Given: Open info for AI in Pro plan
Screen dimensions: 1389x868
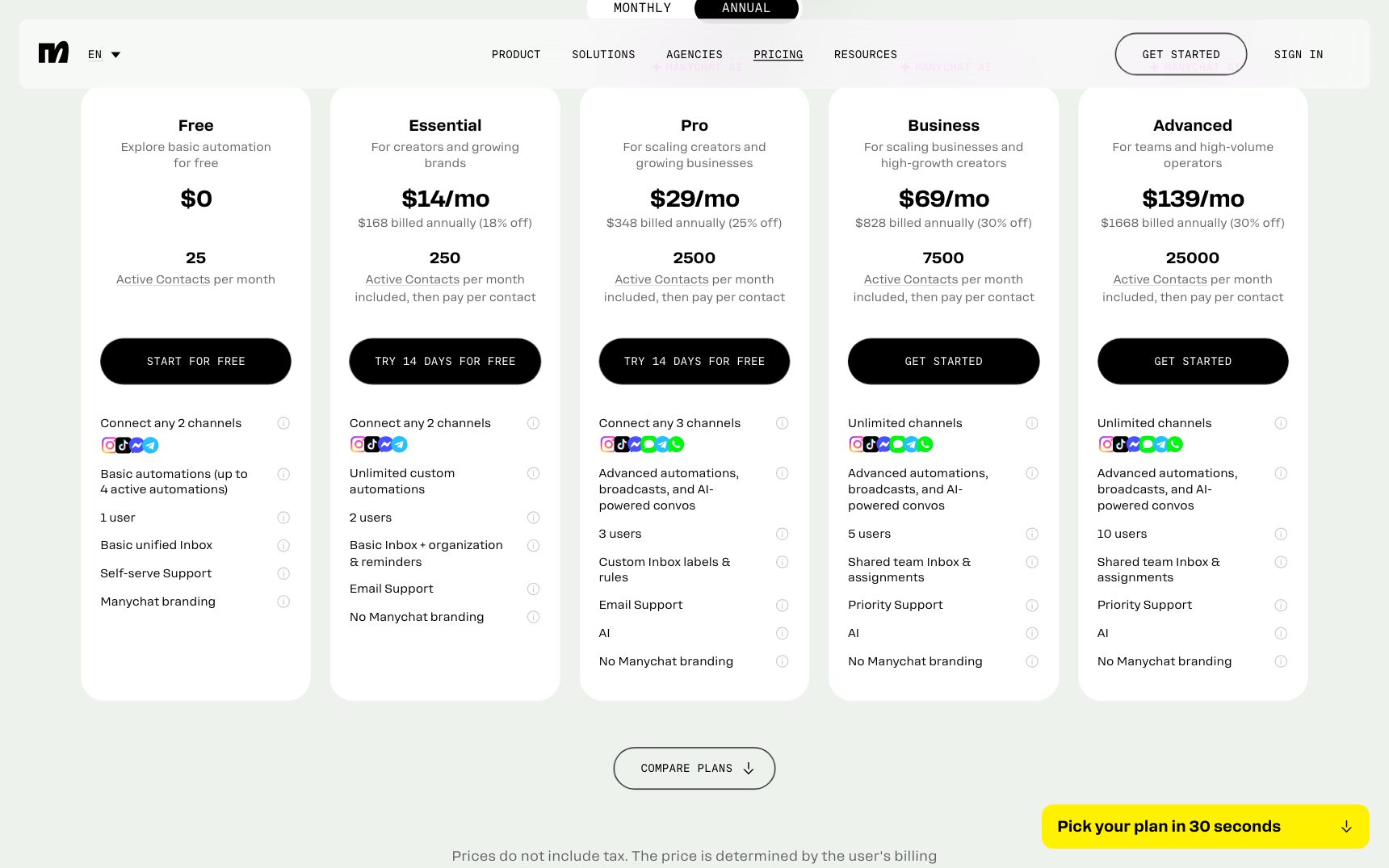Looking at the screenshot, I should pyautogui.click(x=782, y=633).
